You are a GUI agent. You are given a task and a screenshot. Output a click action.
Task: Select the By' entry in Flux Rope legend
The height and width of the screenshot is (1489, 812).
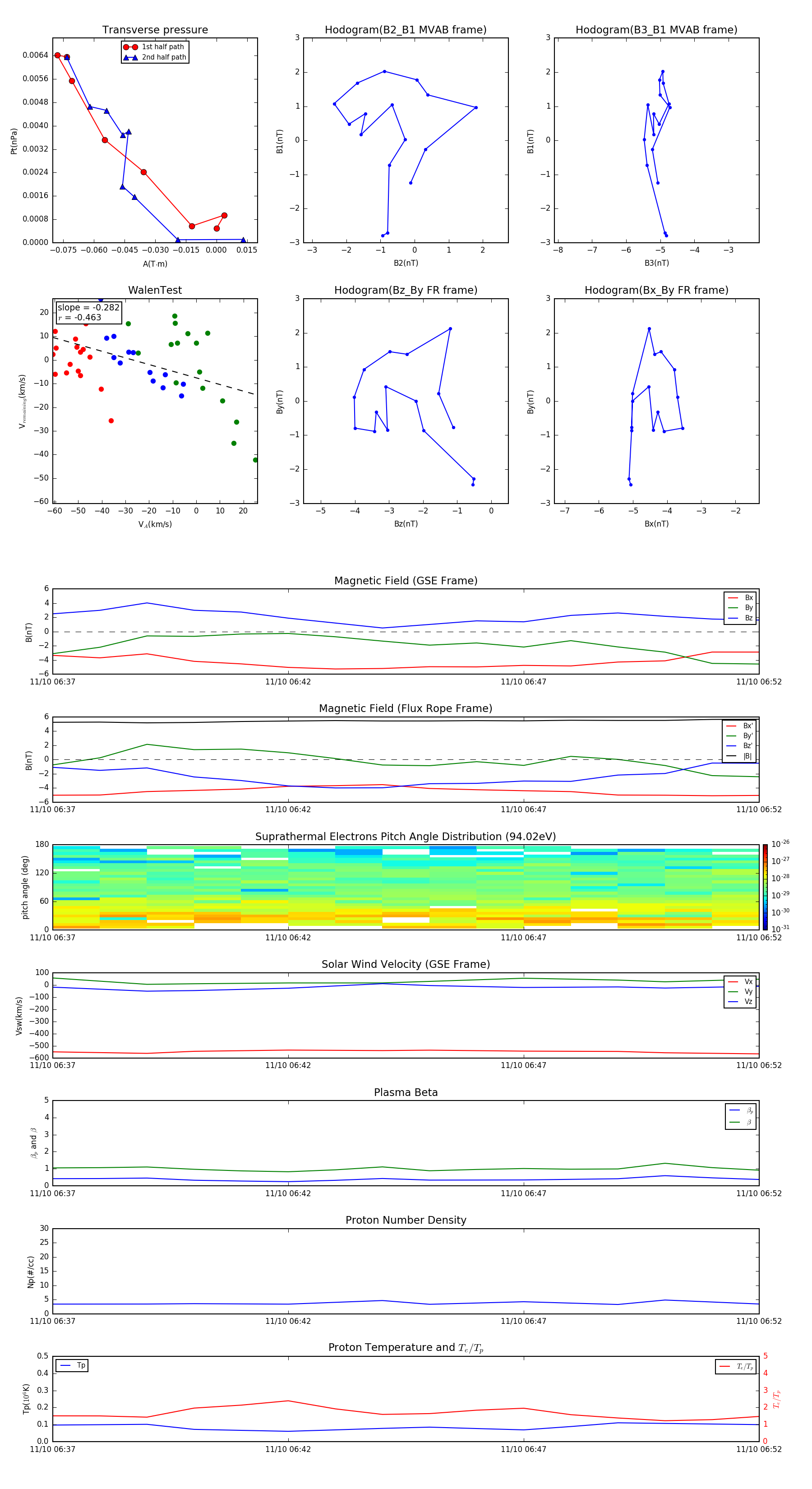coord(739,736)
